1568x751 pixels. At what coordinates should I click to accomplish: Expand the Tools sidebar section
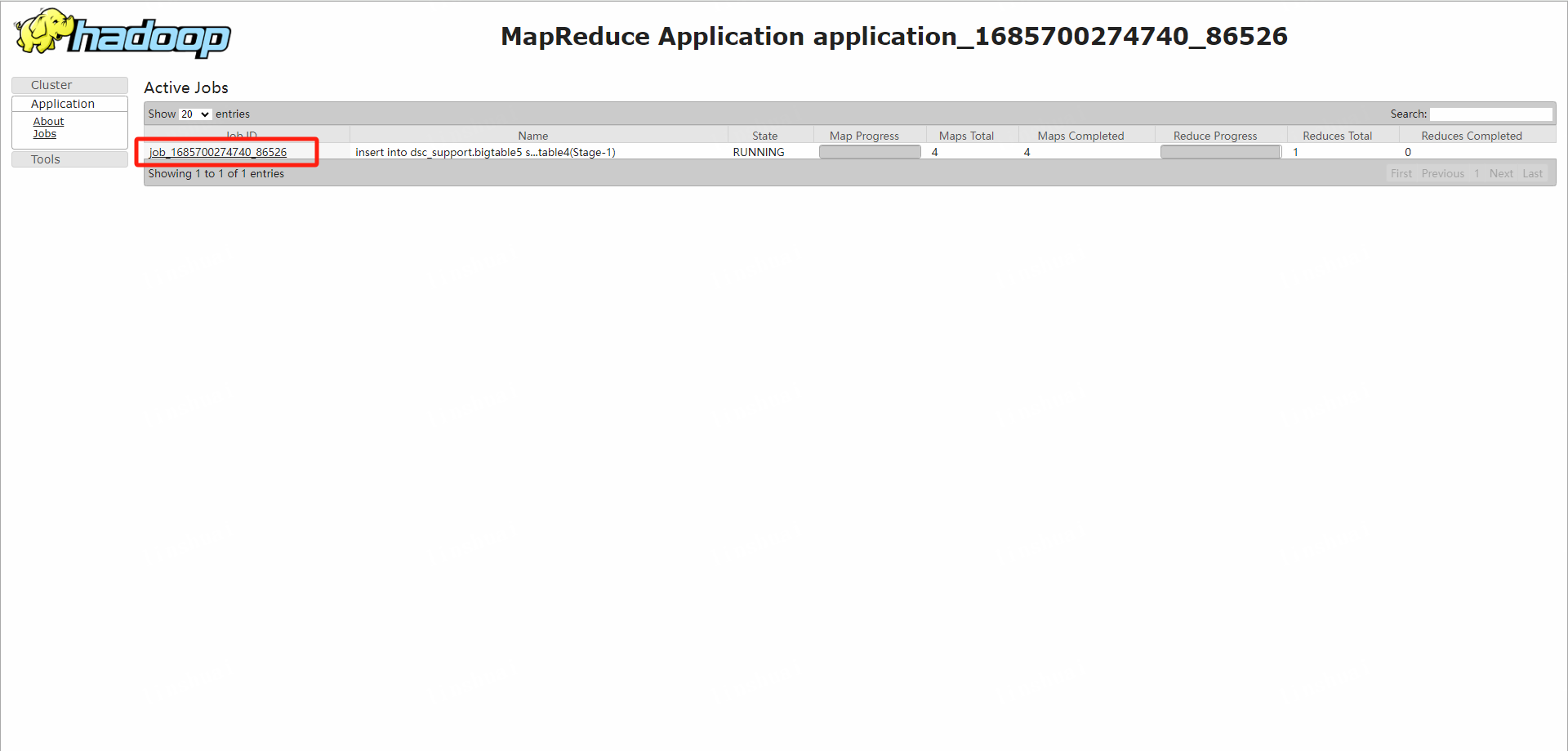click(46, 159)
